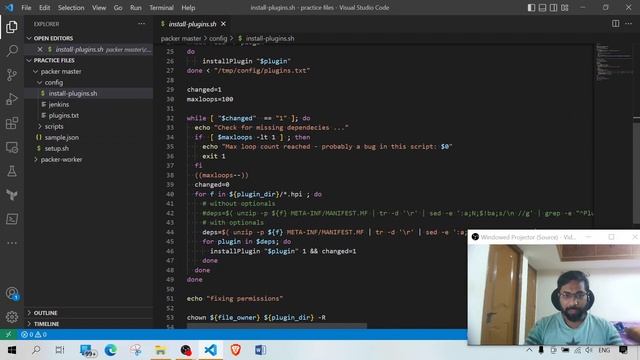Close install-plugins.sh in Open Editors
Viewport: 640px width, 360px height.
(40, 49)
